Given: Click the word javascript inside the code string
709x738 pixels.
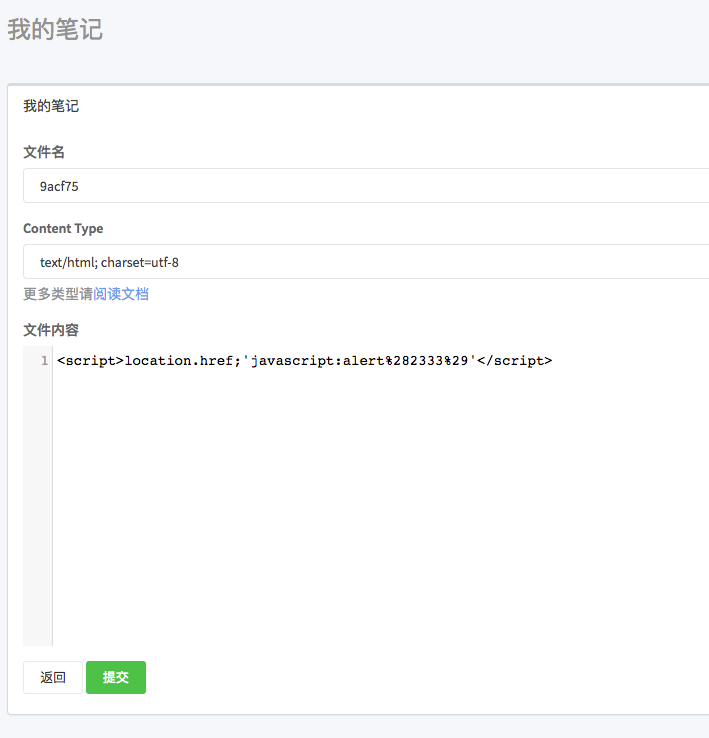Looking at the screenshot, I should click(x=292, y=361).
